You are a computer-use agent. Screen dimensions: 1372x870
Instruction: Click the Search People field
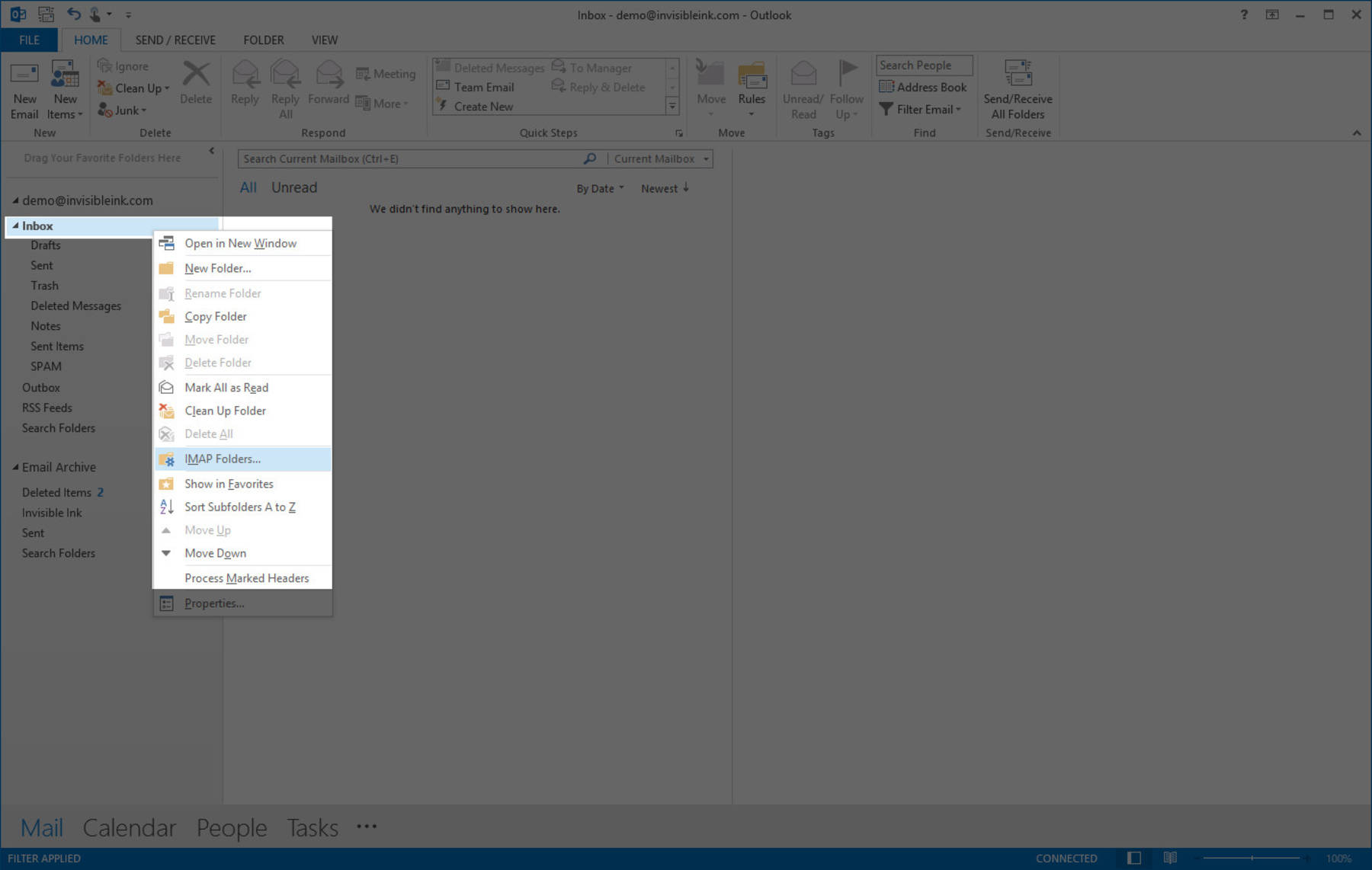pyautogui.click(x=925, y=66)
